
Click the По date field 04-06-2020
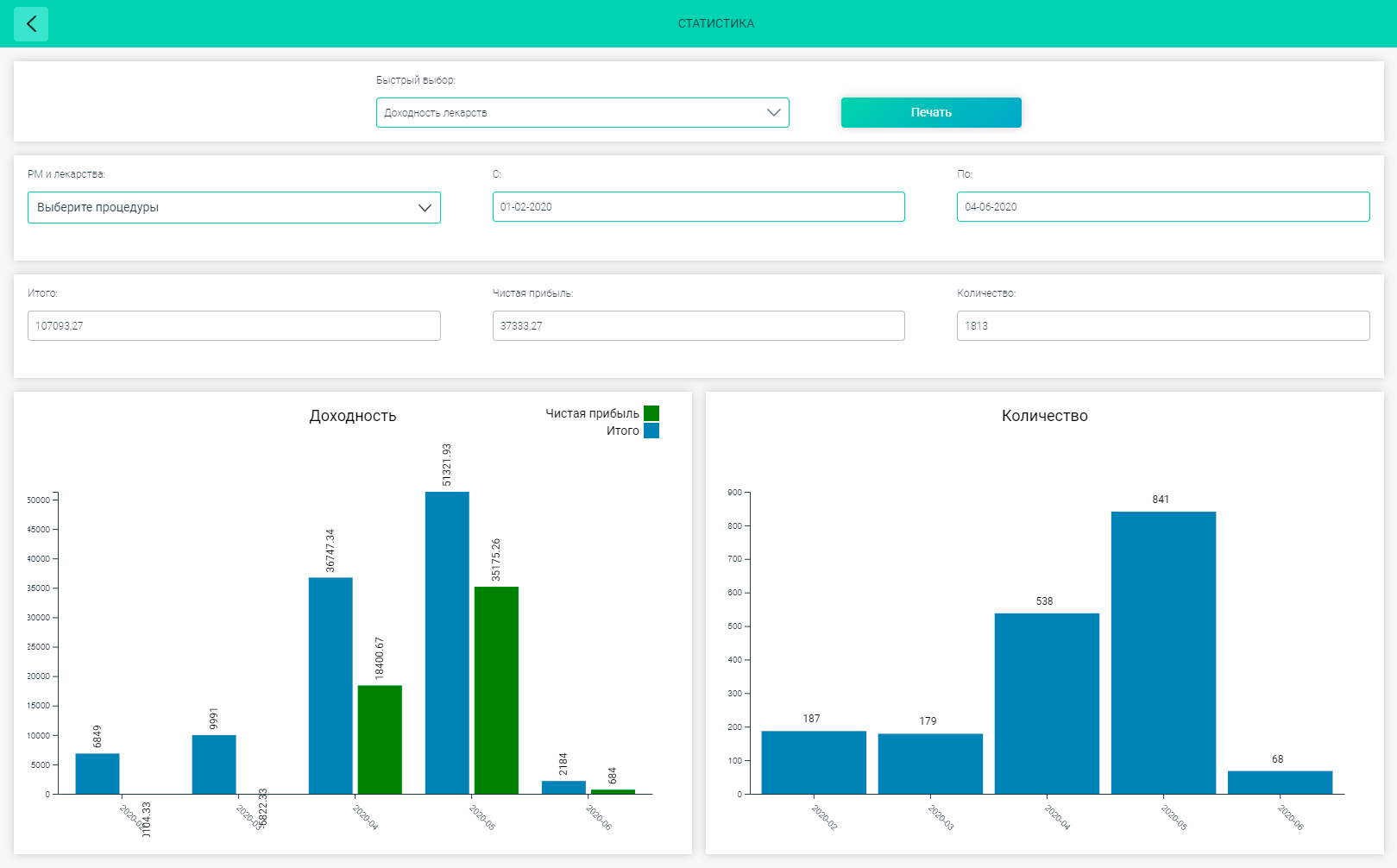click(1163, 207)
